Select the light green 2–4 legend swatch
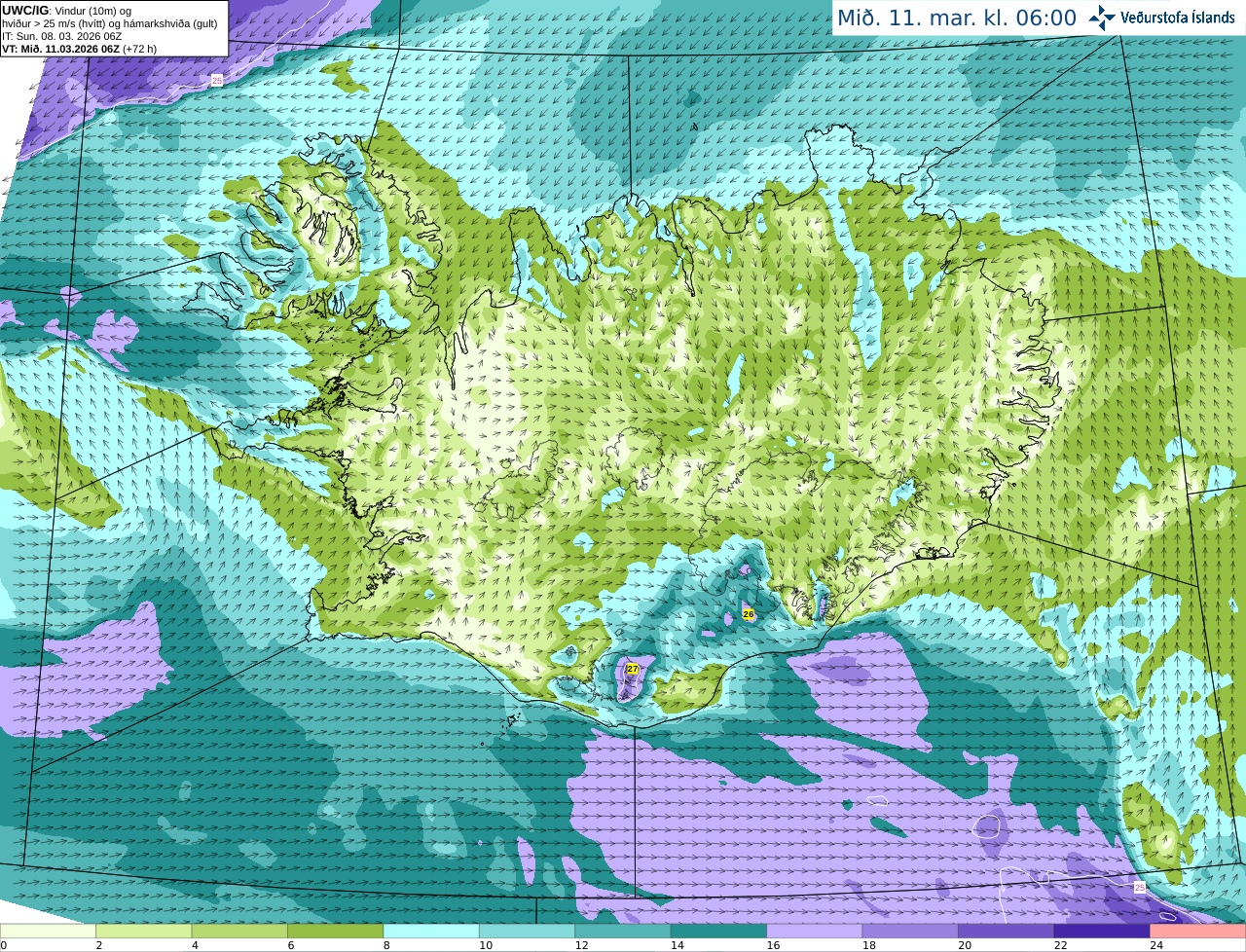1246x952 pixels. (144, 932)
